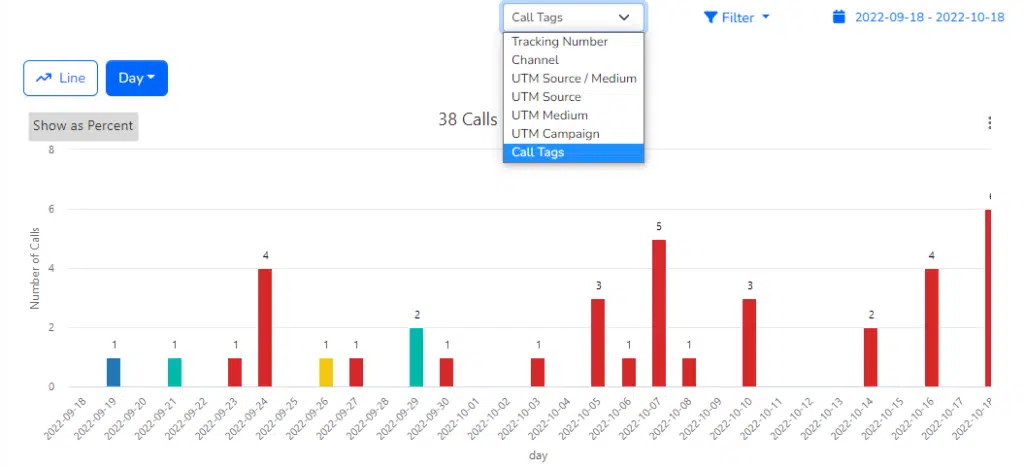The height and width of the screenshot is (467, 1024).
Task: Open the Filter dropdown caret
Action: coord(765,17)
